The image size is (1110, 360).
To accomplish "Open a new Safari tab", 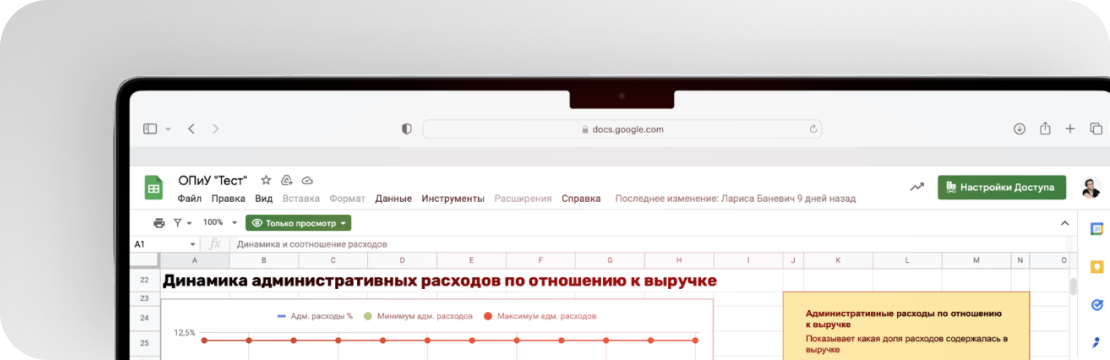I will tap(1070, 129).
